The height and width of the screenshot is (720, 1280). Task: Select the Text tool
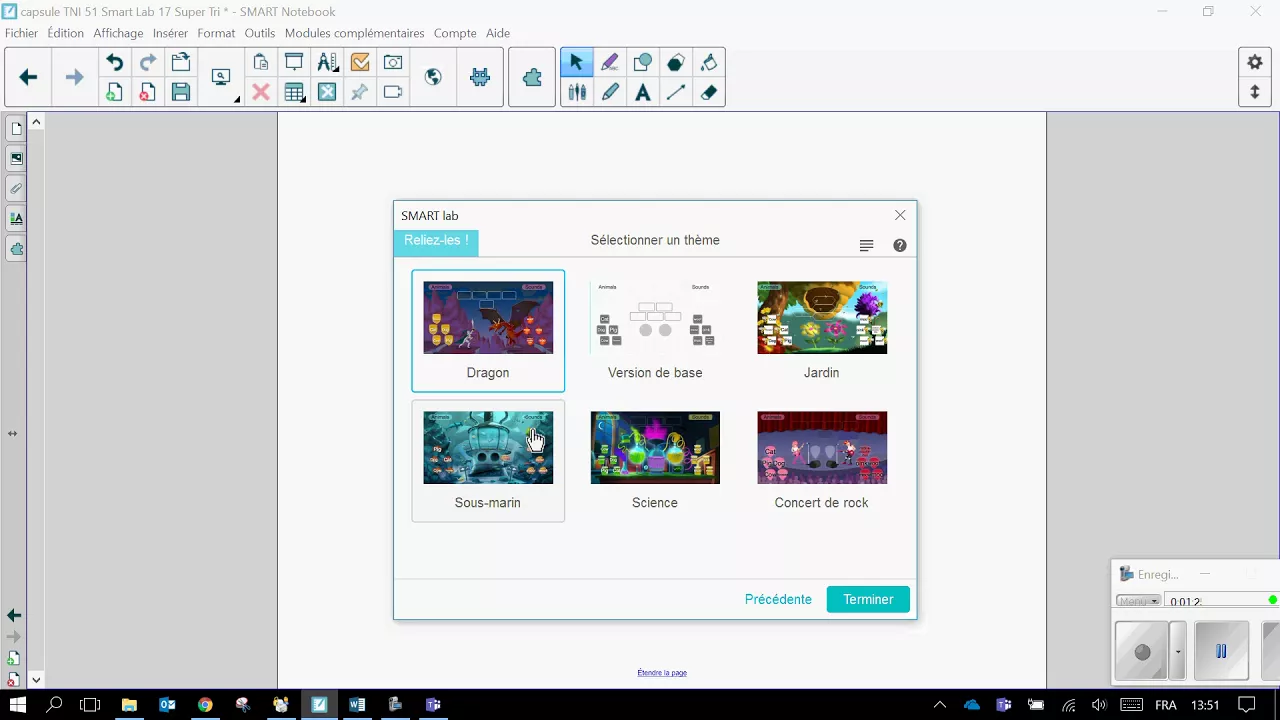[x=643, y=92]
